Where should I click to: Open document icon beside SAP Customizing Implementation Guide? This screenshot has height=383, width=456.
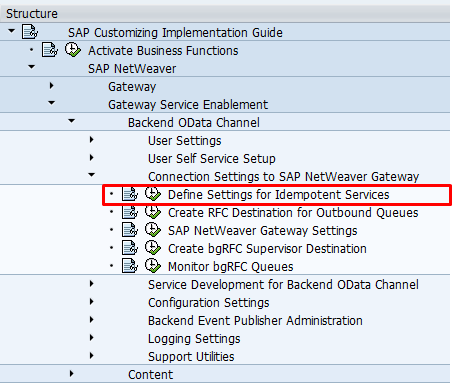(x=30, y=32)
